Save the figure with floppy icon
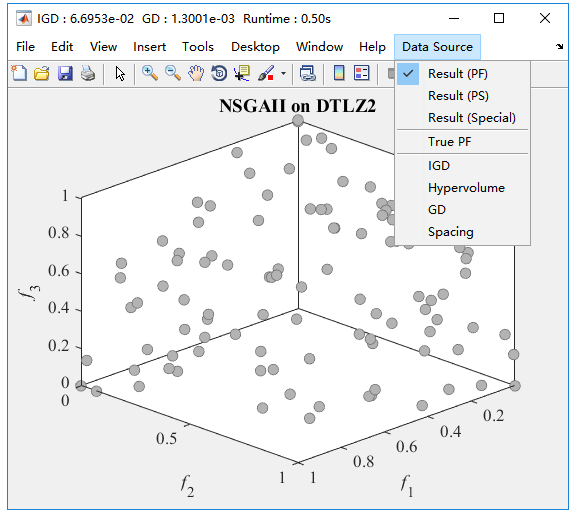The image size is (576, 514). tap(65, 73)
